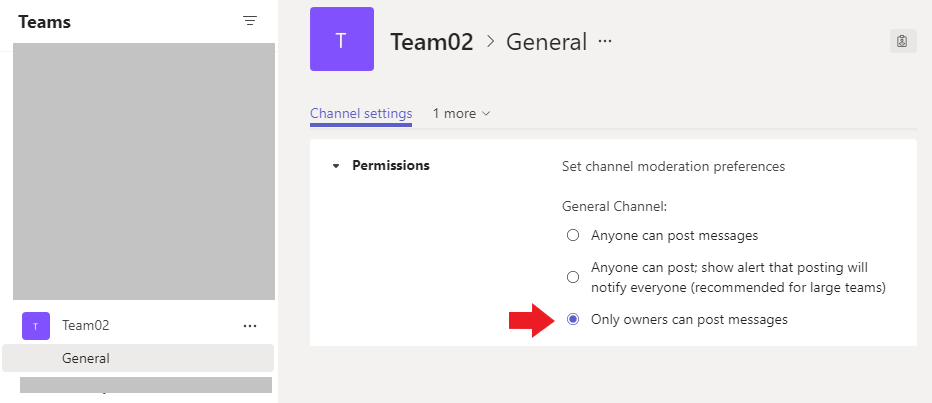
Task: Click the Team02 name in the sidebar list
Action: coord(86,326)
